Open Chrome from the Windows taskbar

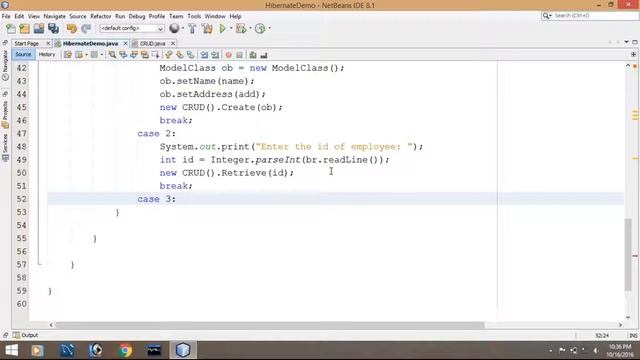pos(125,350)
